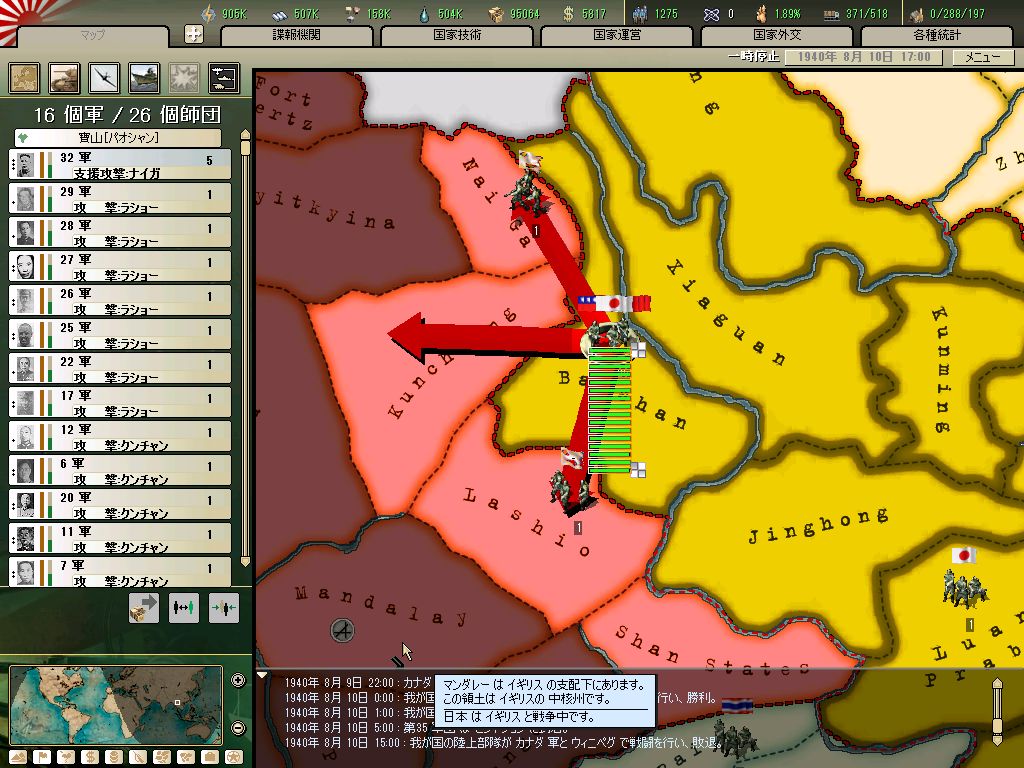Screen dimensions: 1024x768
Task: Select the 17軍 army row
Action: coord(120,402)
